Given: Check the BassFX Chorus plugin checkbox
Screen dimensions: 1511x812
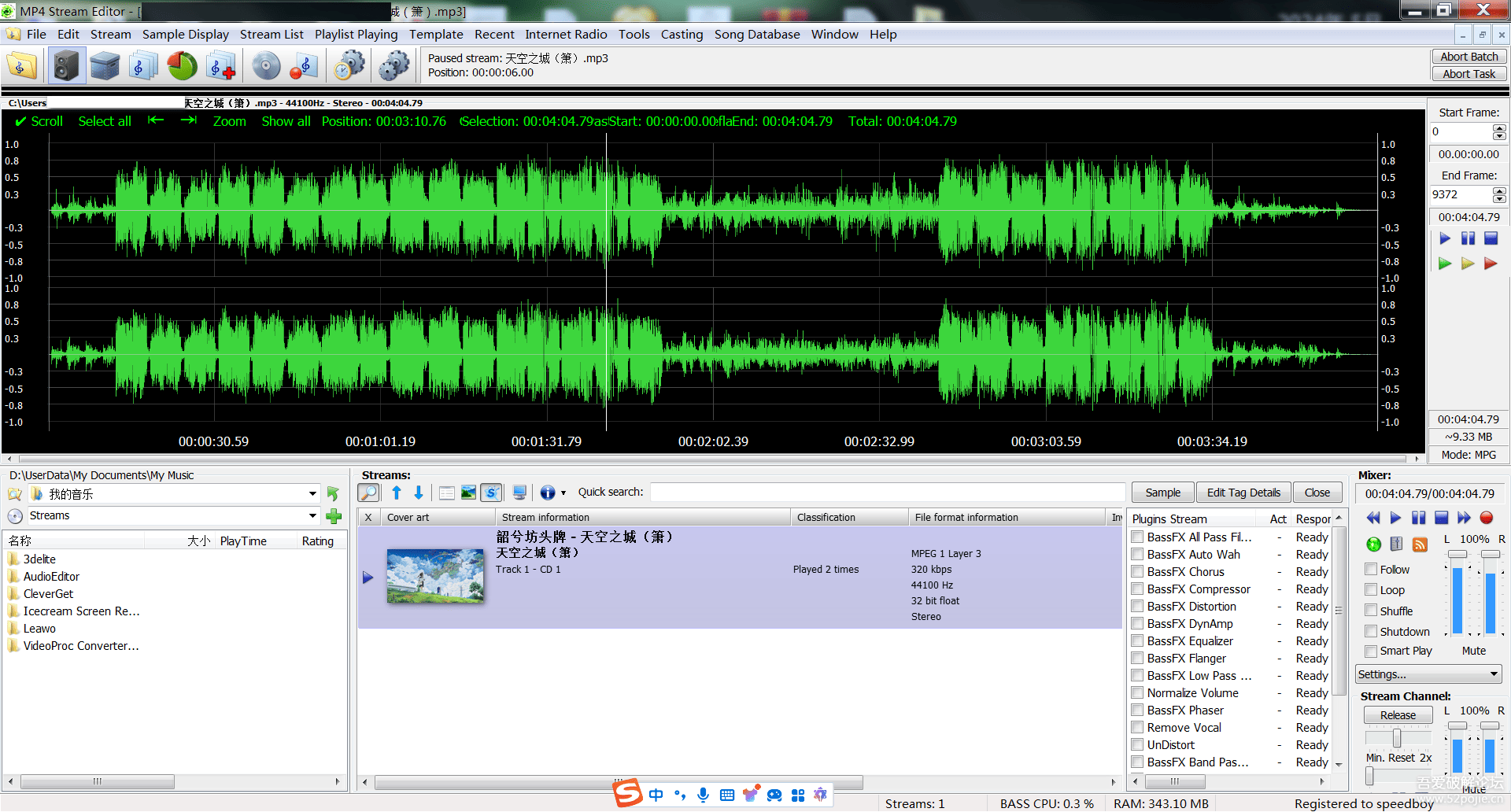Looking at the screenshot, I should click(x=1137, y=572).
